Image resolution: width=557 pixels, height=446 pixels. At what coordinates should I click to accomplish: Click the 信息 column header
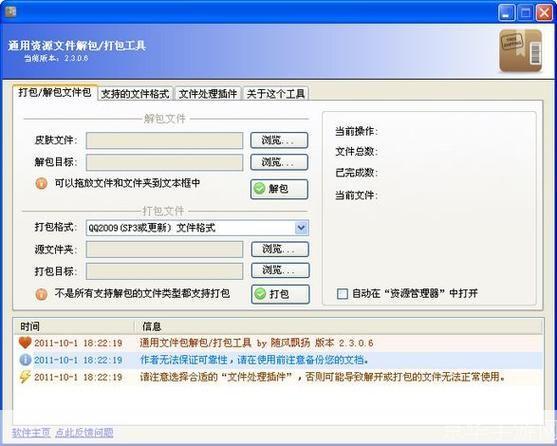(339, 326)
